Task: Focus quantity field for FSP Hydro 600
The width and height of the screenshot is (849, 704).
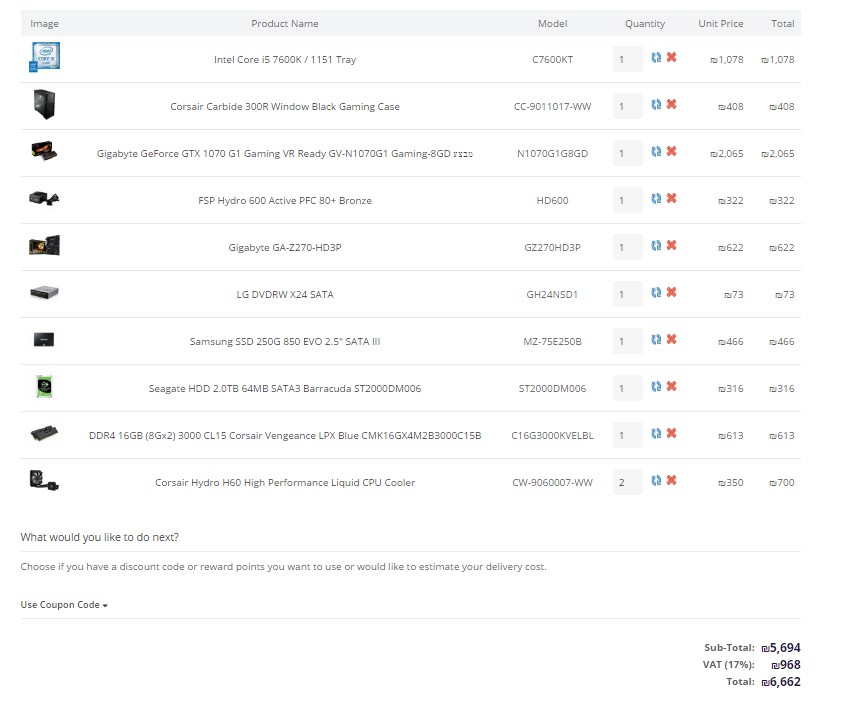Action: click(628, 200)
